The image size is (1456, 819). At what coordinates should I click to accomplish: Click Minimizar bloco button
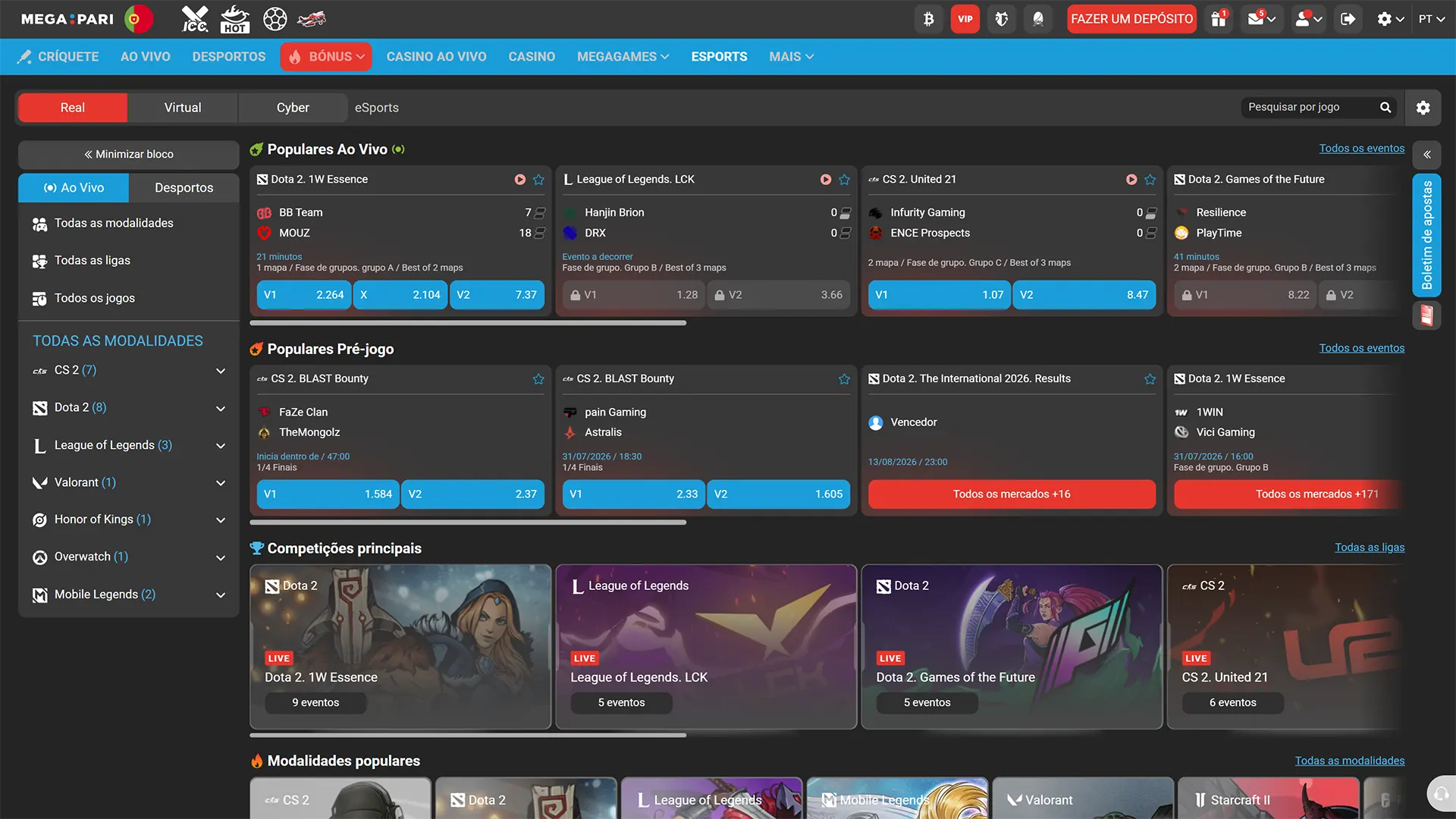tap(129, 155)
